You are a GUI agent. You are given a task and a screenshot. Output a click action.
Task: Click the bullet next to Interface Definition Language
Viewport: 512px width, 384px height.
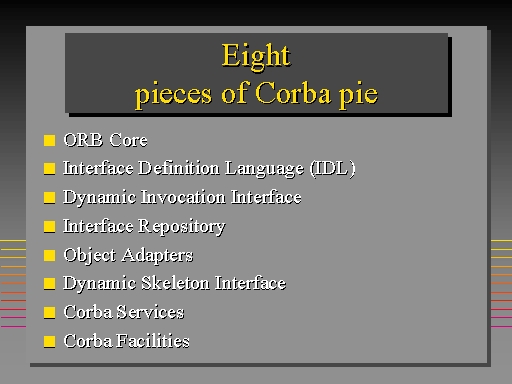(49, 168)
